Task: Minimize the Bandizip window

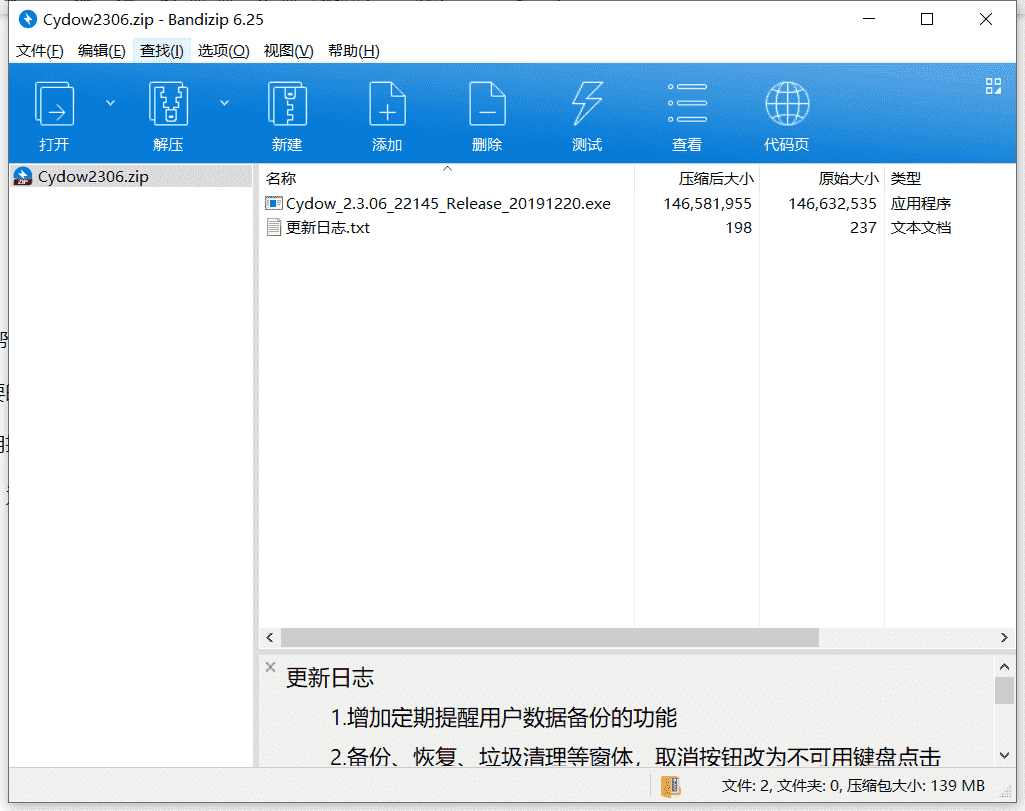Action: 869,20
